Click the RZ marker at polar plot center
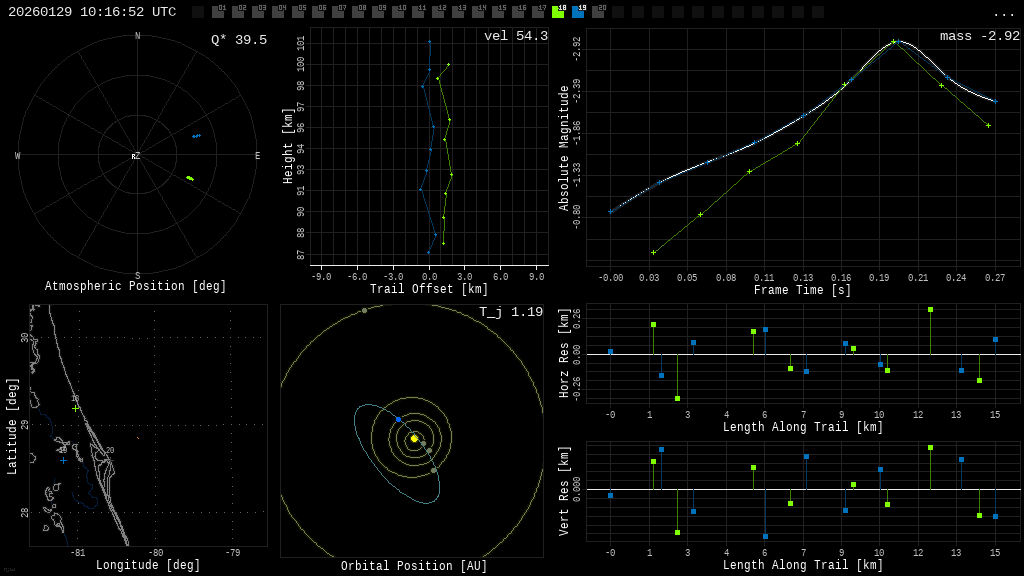This screenshot has width=1024, height=576. [135, 156]
